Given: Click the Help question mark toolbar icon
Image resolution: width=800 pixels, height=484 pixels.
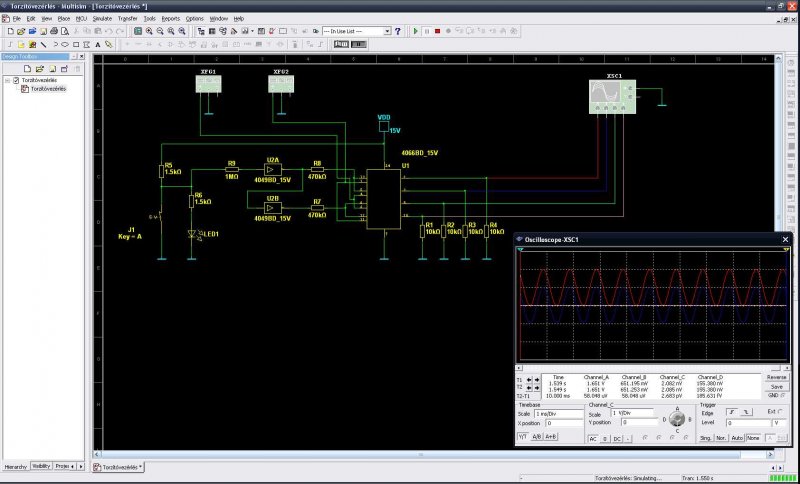Looking at the screenshot, I should coord(399,31).
